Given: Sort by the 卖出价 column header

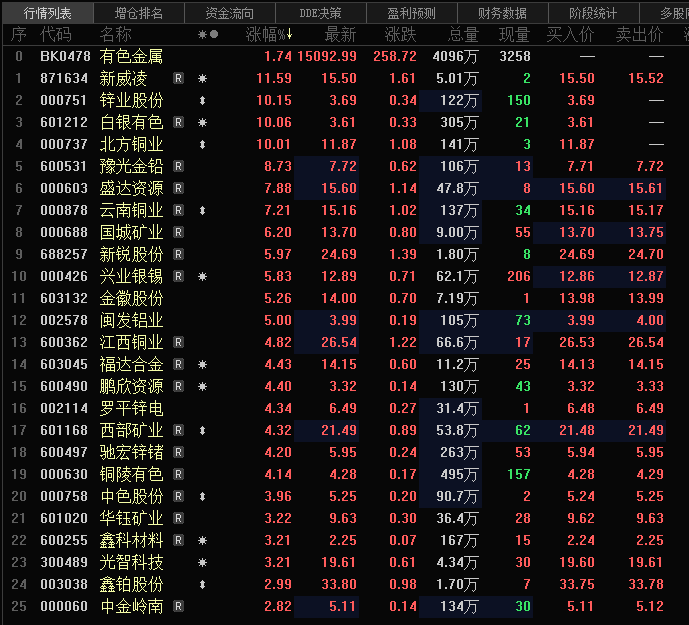Looking at the screenshot, I should coord(639,34).
